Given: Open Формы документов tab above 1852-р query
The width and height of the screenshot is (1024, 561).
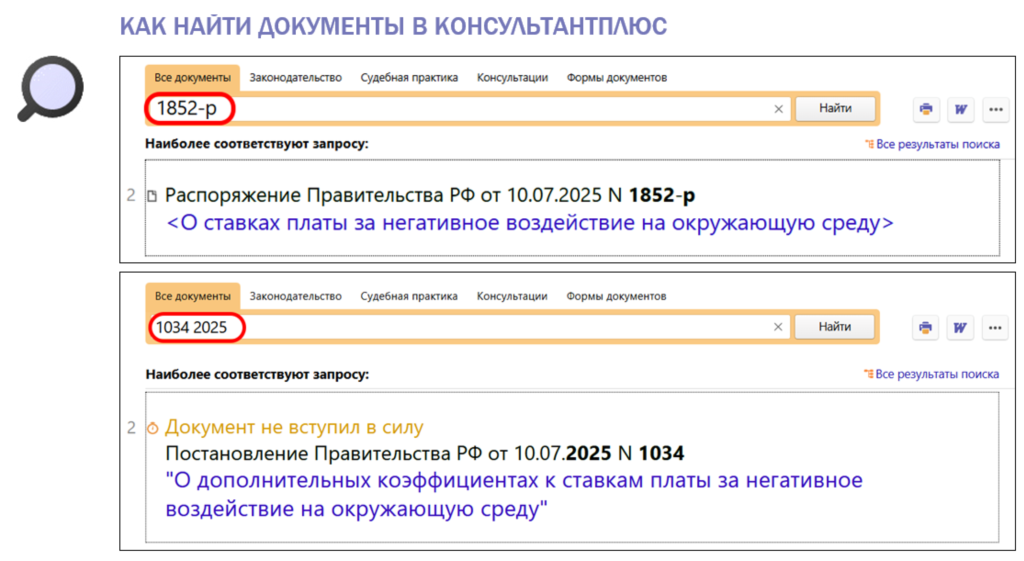Looking at the screenshot, I should [x=616, y=78].
